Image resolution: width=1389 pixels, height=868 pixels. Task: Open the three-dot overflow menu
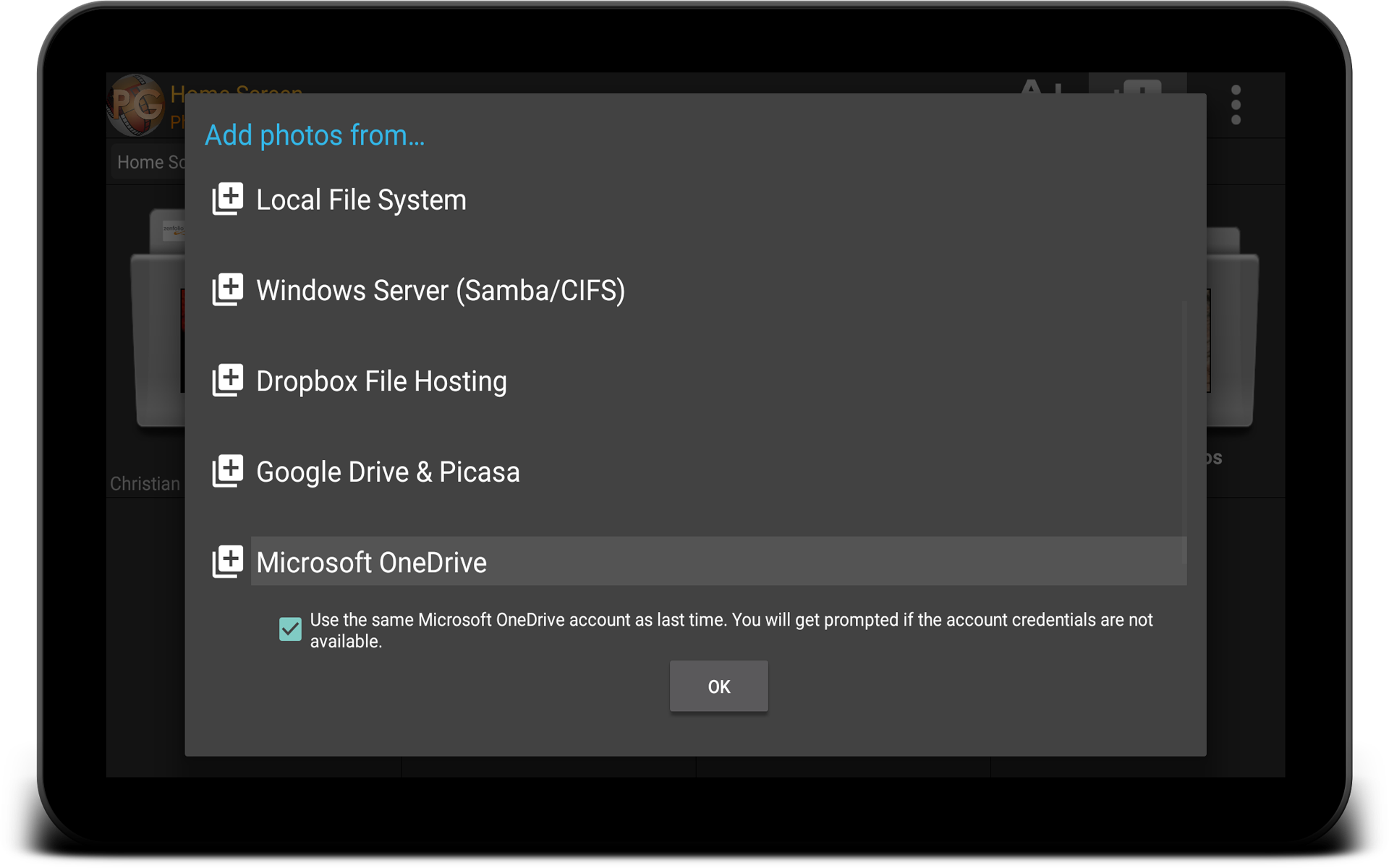pos(1236,105)
